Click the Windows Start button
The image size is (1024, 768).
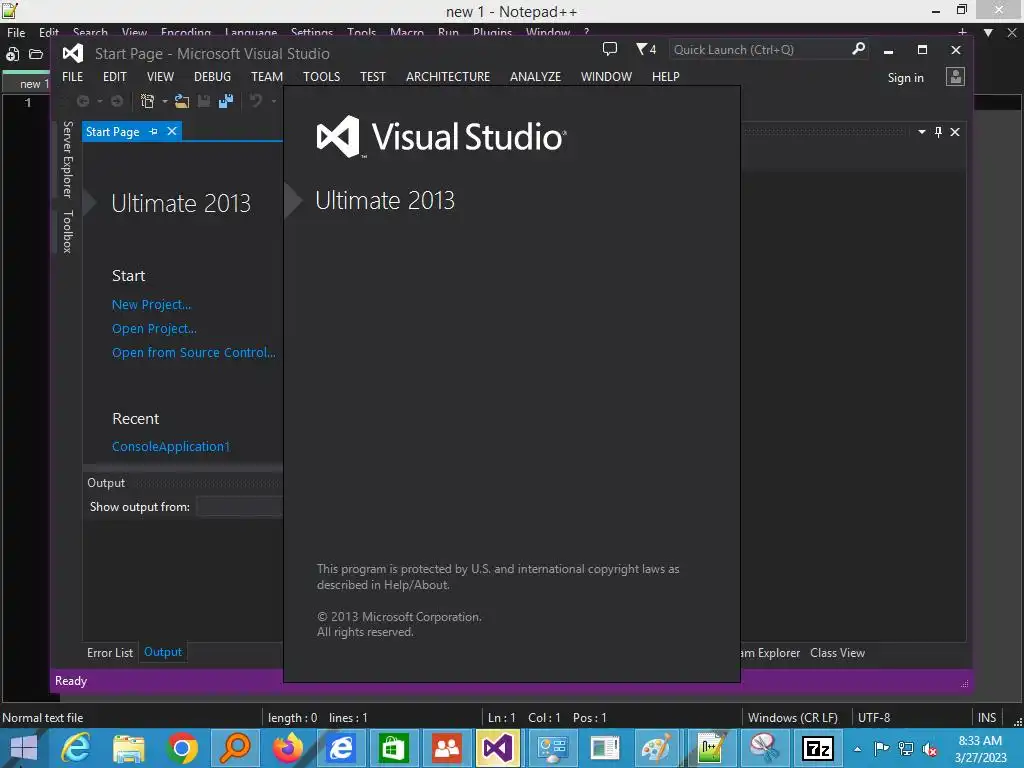(x=24, y=748)
